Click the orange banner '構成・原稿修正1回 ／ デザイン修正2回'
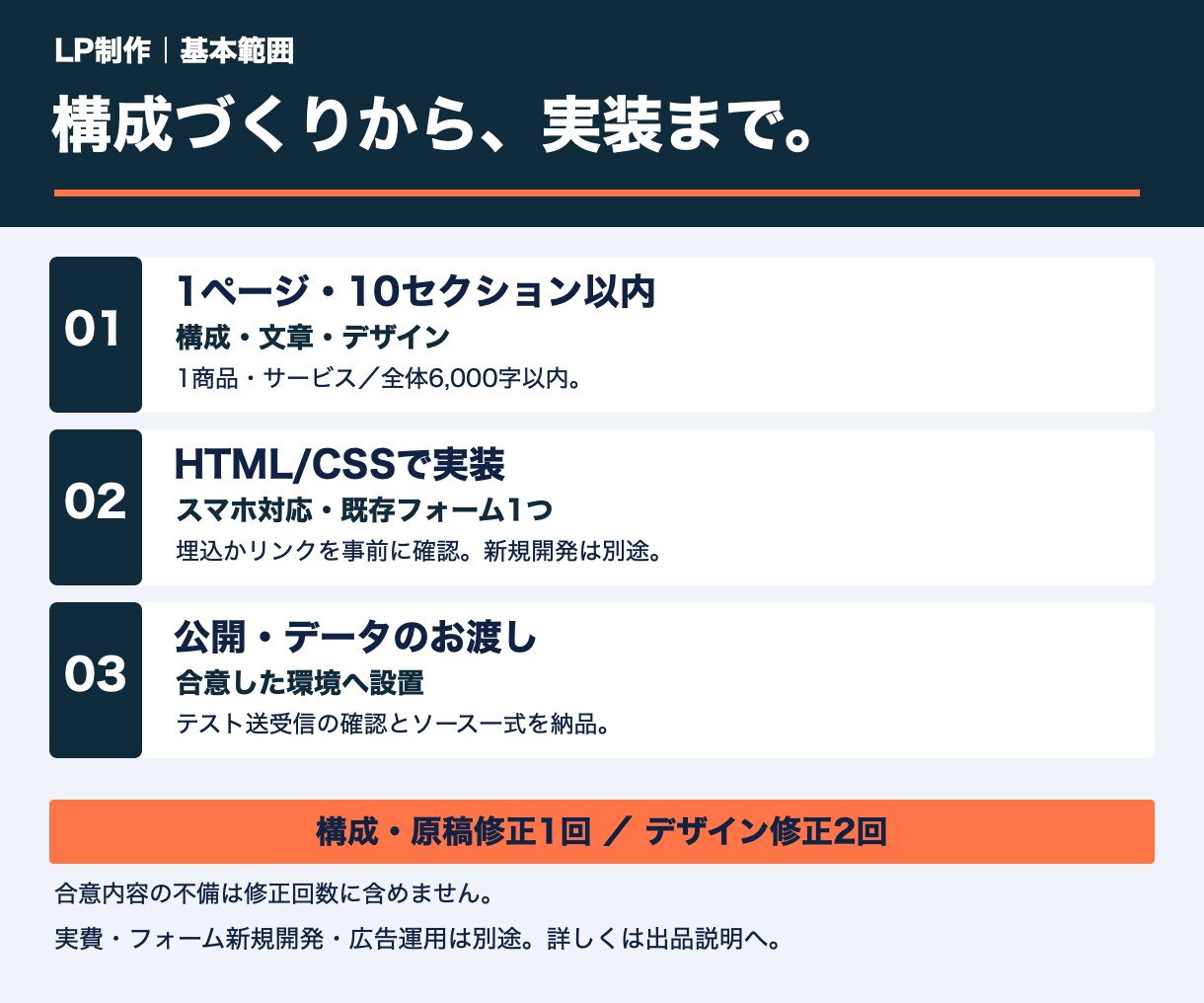Image resolution: width=1204 pixels, height=1003 pixels. click(602, 831)
